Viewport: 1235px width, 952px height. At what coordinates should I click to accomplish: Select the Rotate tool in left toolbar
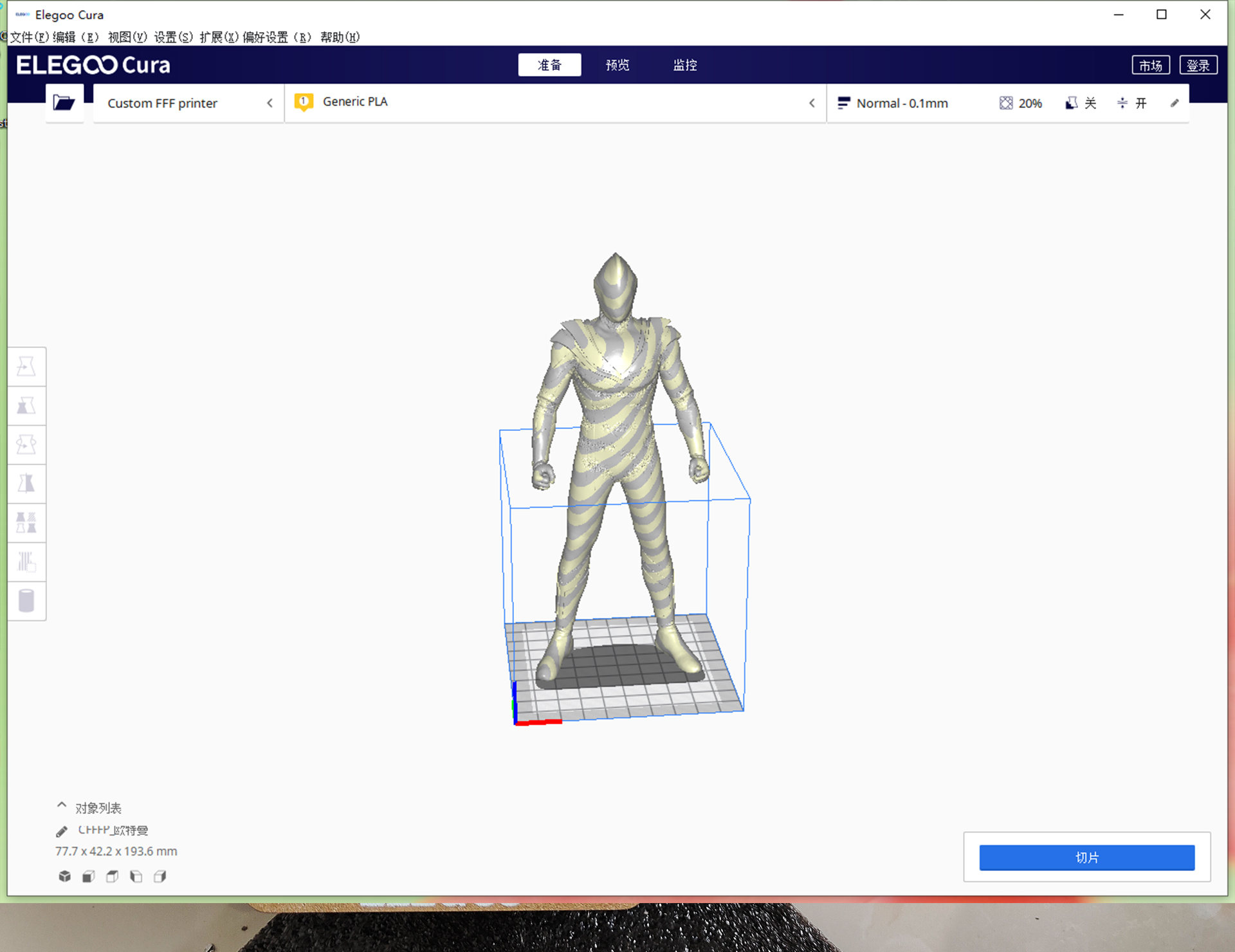[x=26, y=445]
